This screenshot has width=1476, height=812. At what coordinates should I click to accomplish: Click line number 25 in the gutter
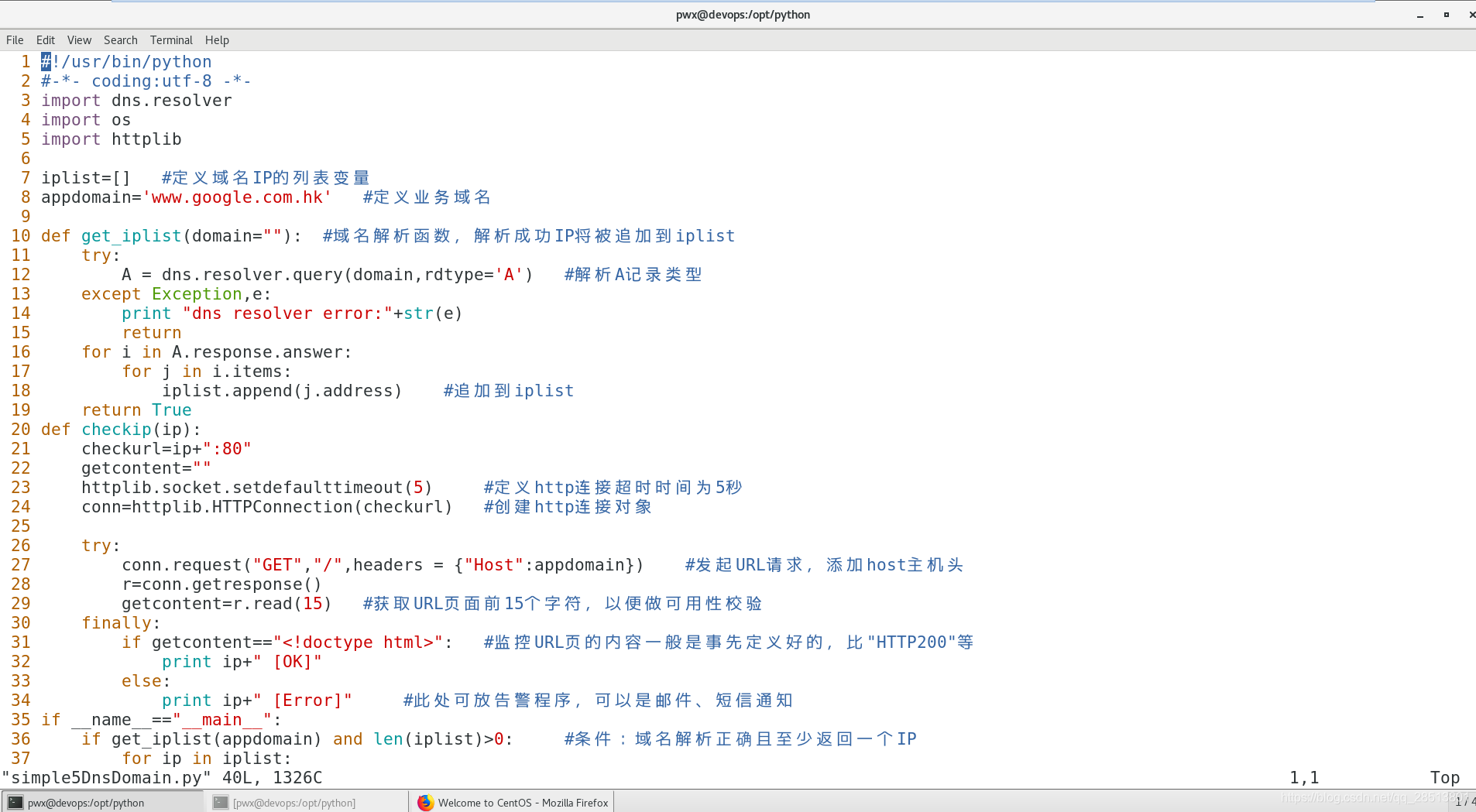[x=21, y=526]
